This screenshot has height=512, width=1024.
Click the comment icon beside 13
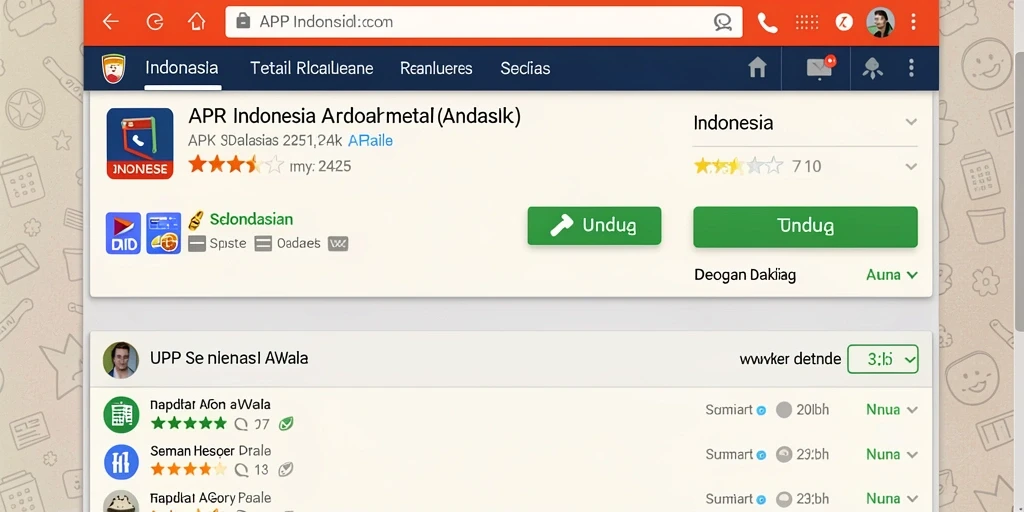pos(241,469)
